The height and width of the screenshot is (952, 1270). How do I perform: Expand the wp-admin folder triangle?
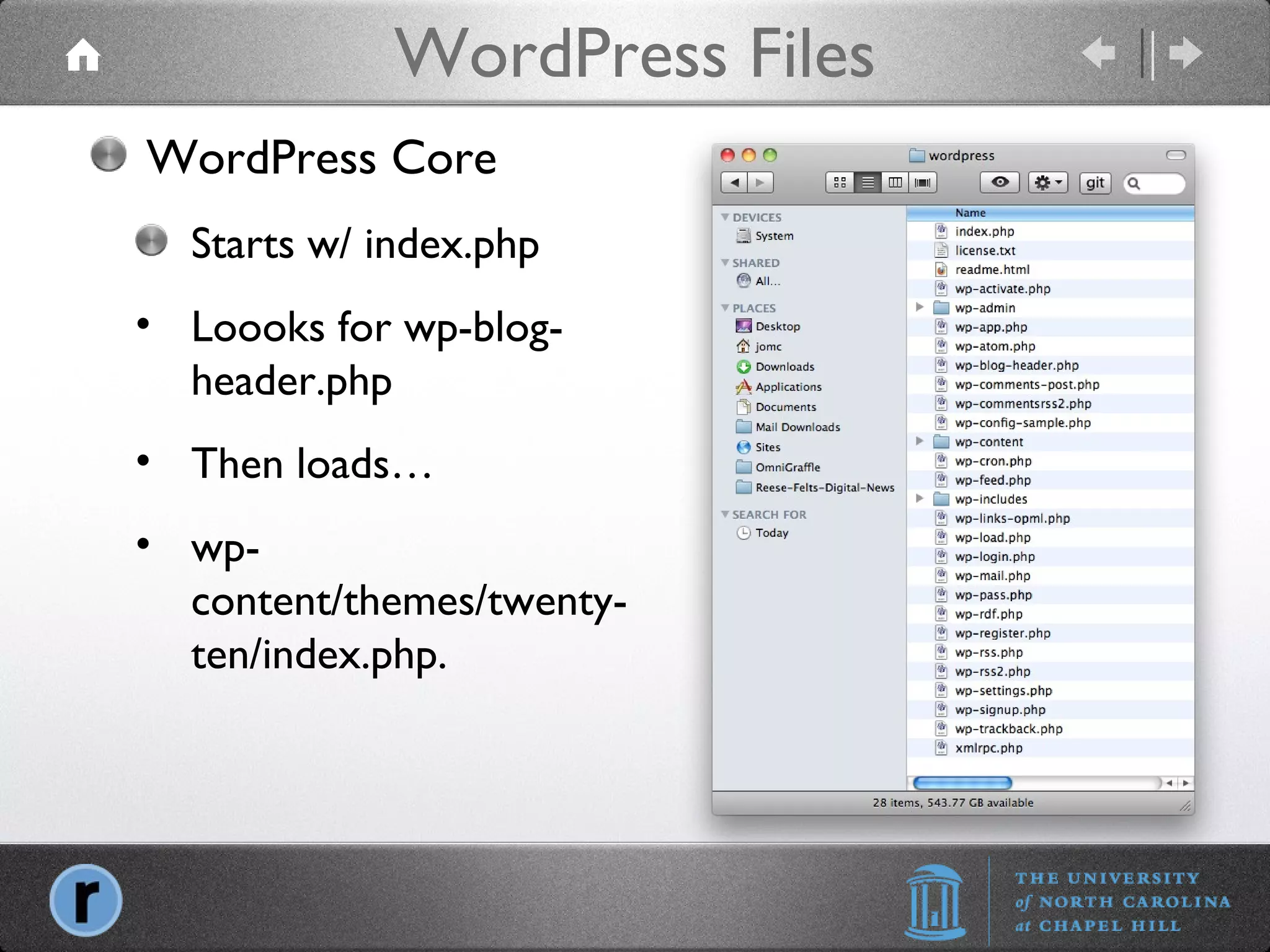pos(920,307)
